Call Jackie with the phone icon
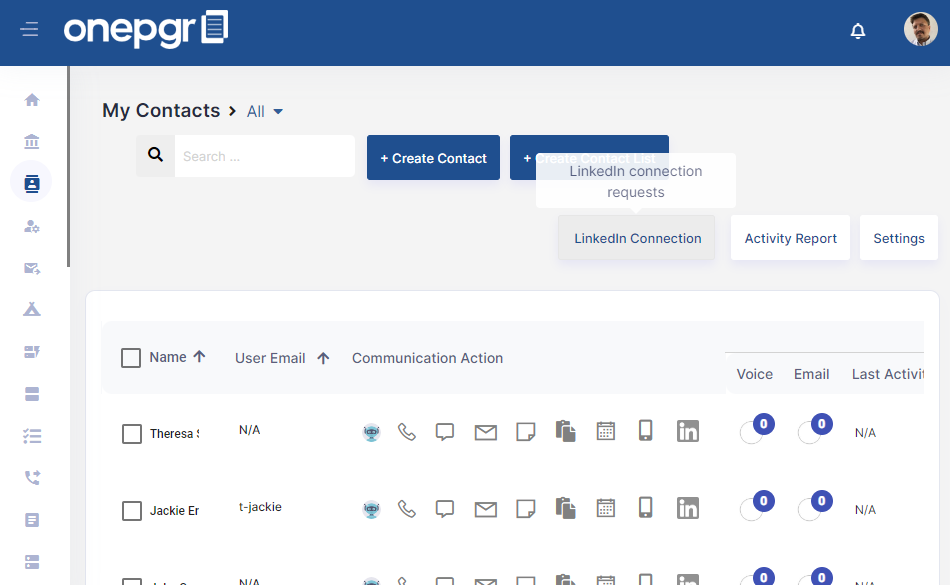The image size is (950, 585). tap(407, 509)
